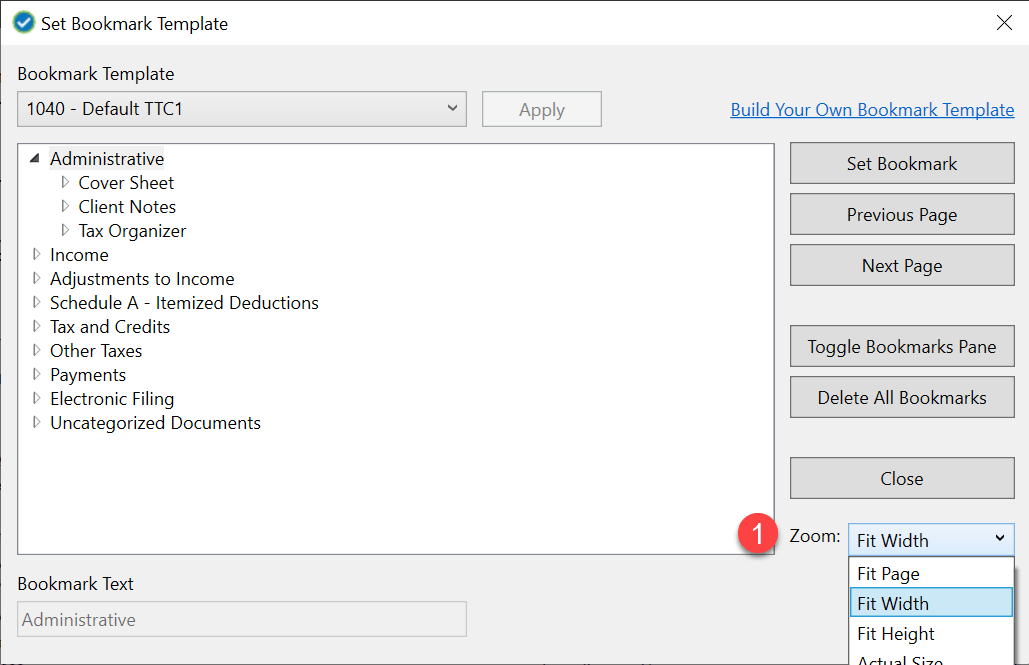Expand the Payments section
This screenshot has width=1029, height=665.
point(37,374)
